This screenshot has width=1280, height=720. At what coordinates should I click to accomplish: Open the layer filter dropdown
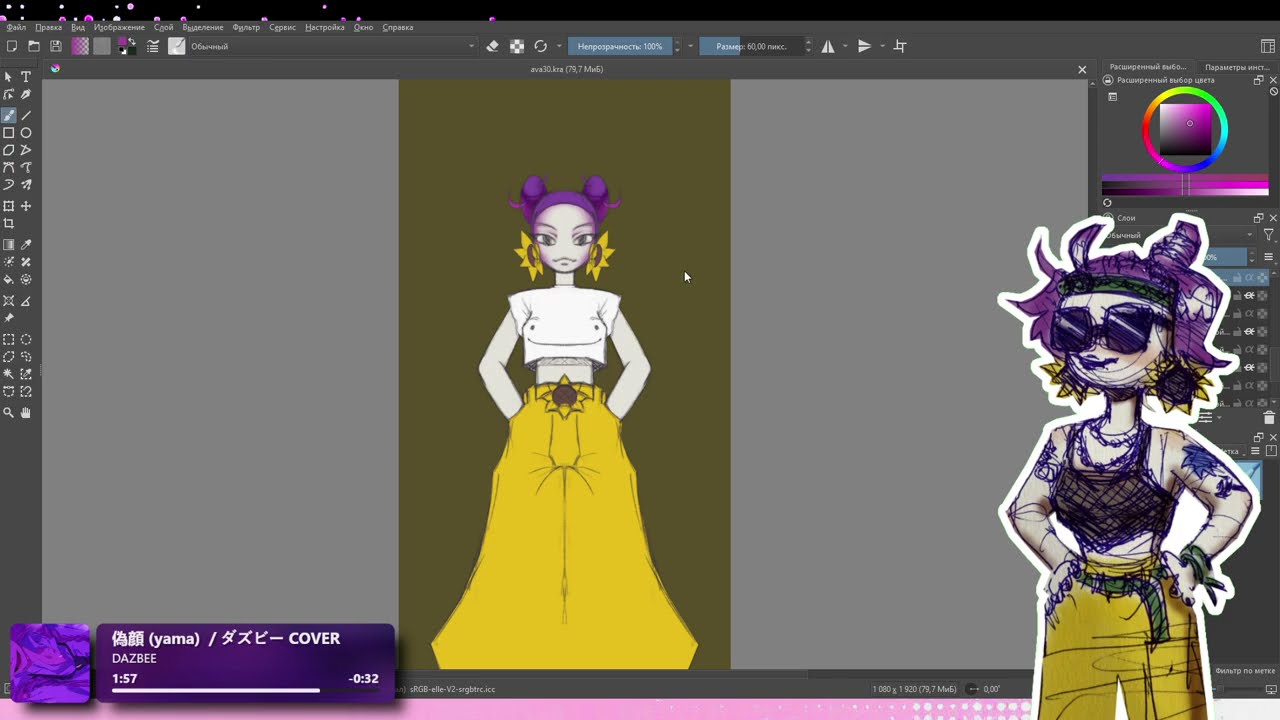pyautogui.click(x=1269, y=235)
